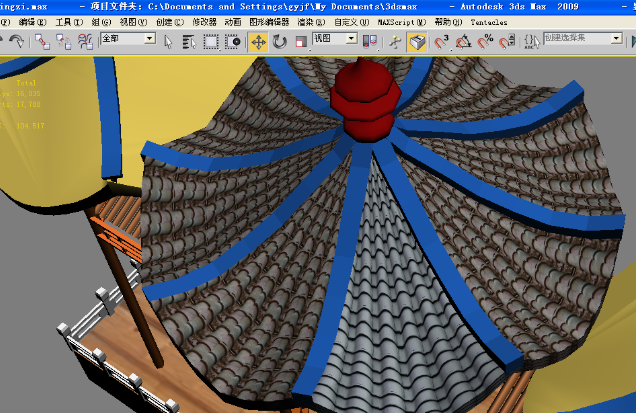Click the Use Pivot Point Center icon
636x413 pixels.
tap(369, 41)
